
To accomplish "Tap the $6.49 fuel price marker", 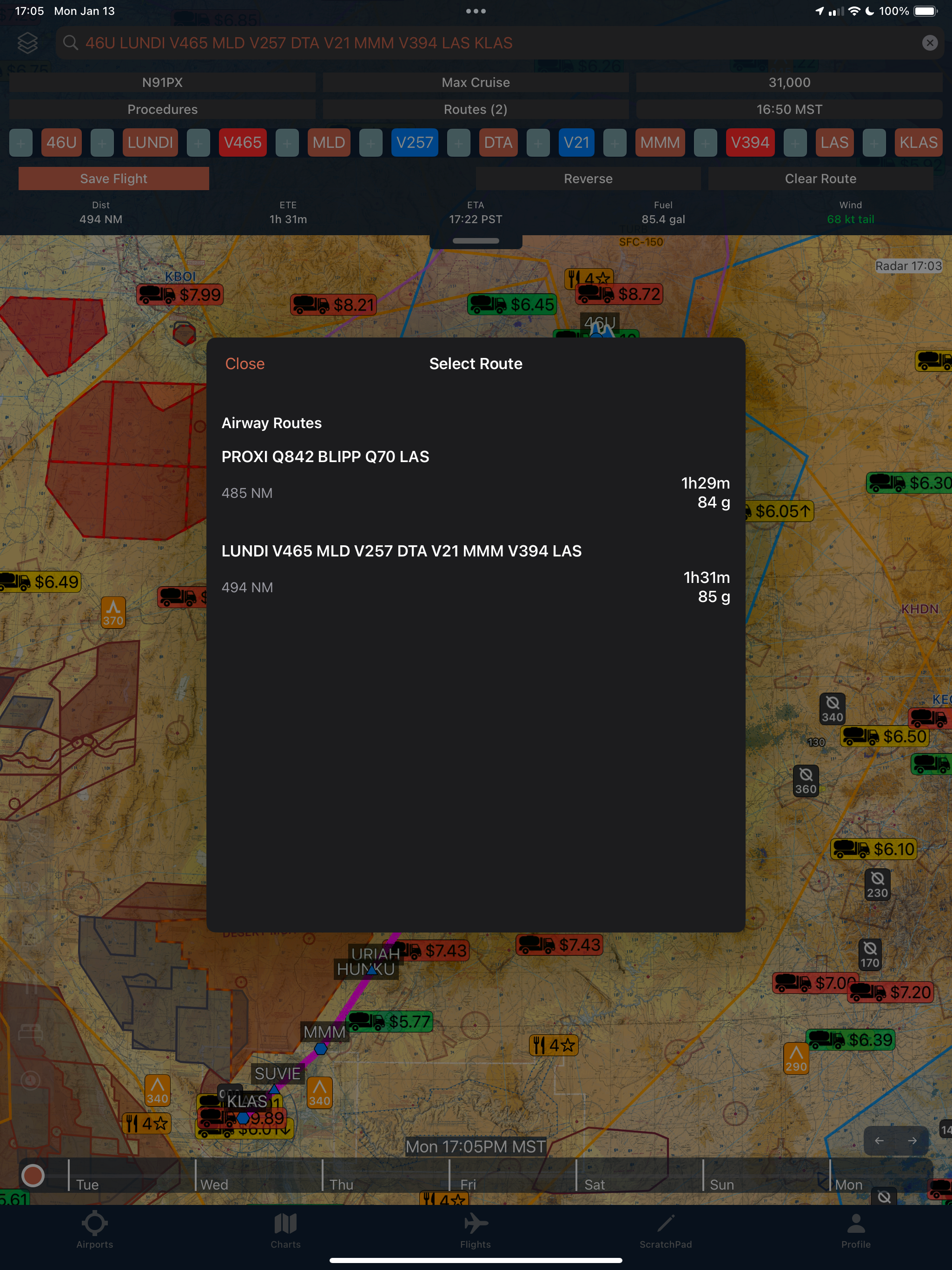I will pyautogui.click(x=39, y=582).
